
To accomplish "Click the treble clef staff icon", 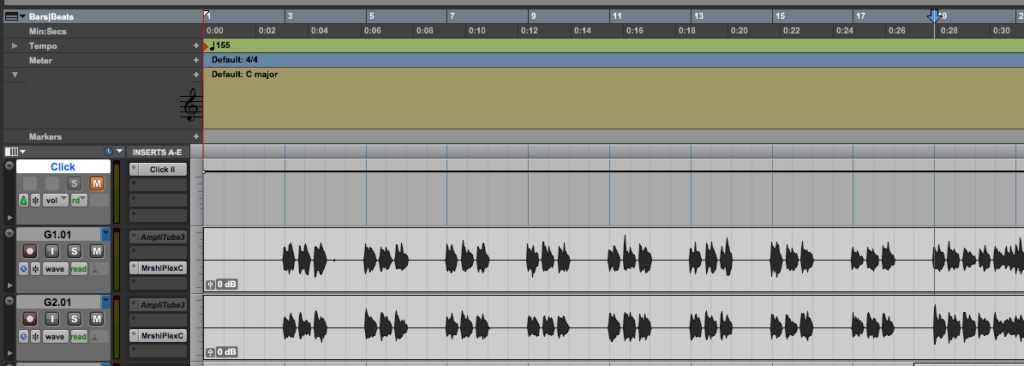I will point(190,105).
